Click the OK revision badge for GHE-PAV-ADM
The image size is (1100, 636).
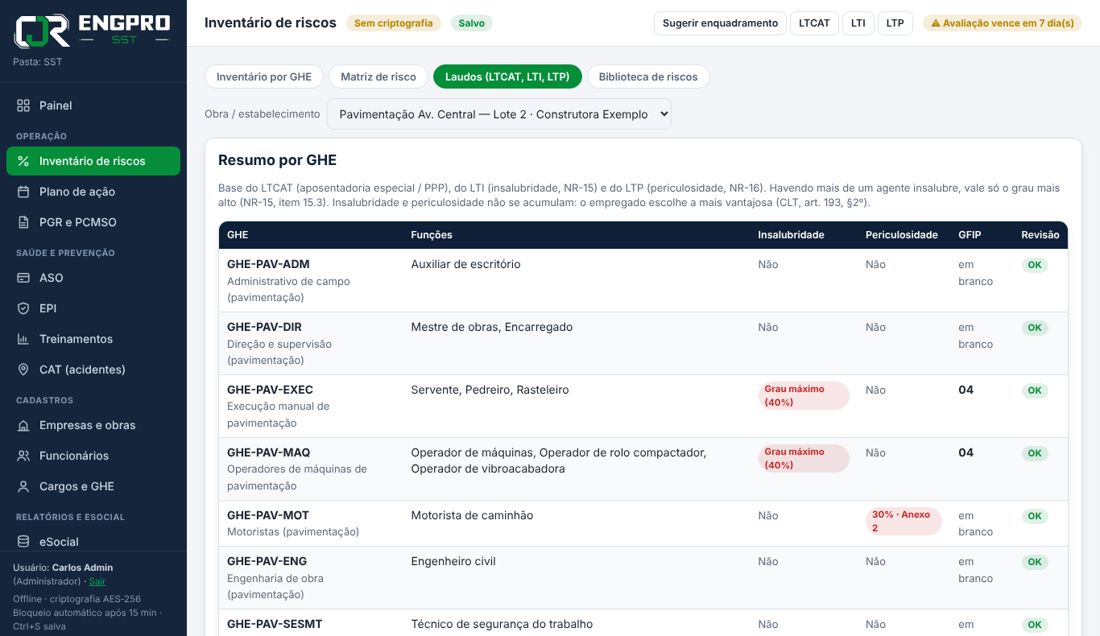pos(1034,265)
